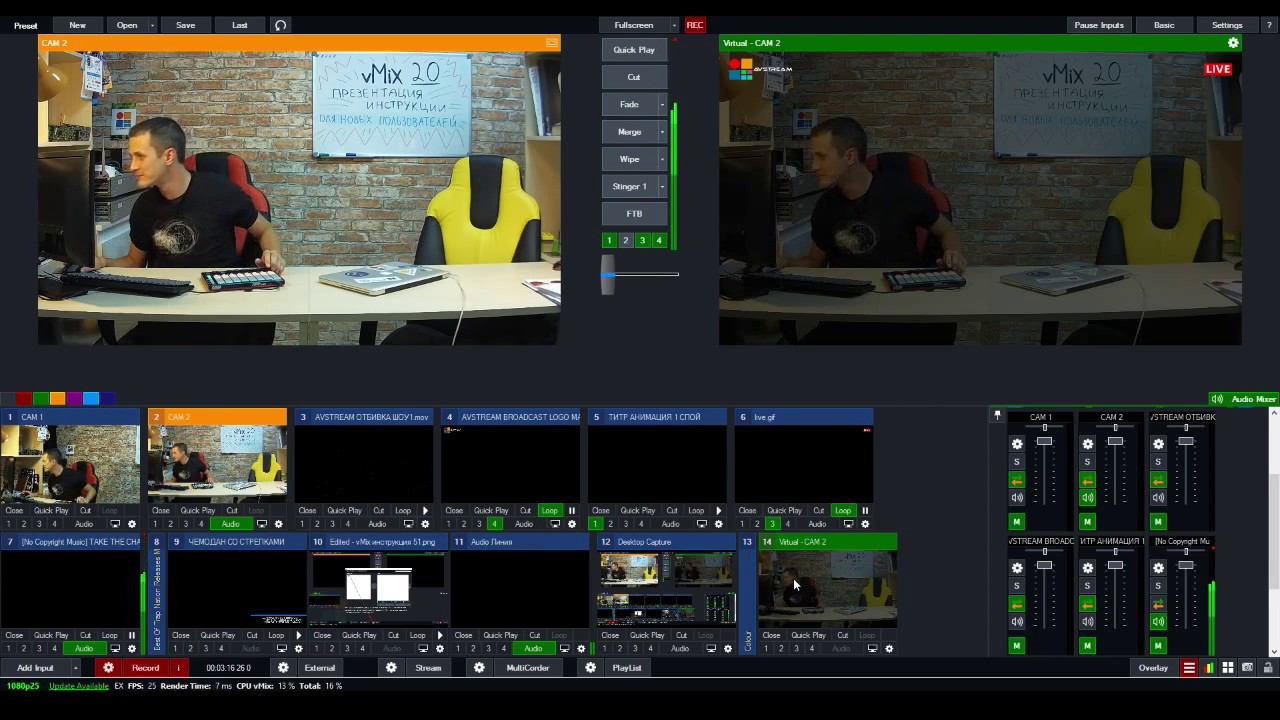Expand the Open preset dropdown arrow
Image resolution: width=1280 pixels, height=720 pixels.
pyautogui.click(x=152, y=25)
